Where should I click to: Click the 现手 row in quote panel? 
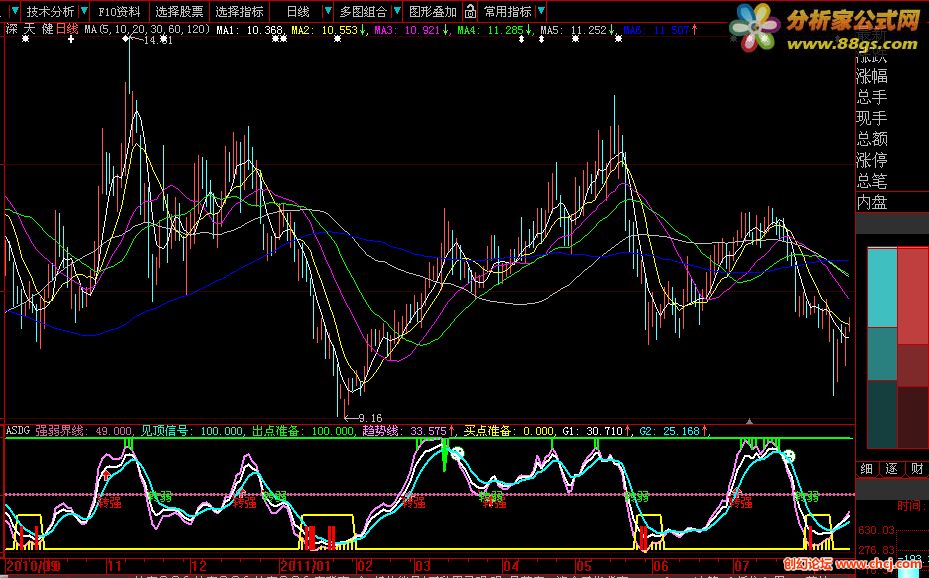(x=872, y=118)
